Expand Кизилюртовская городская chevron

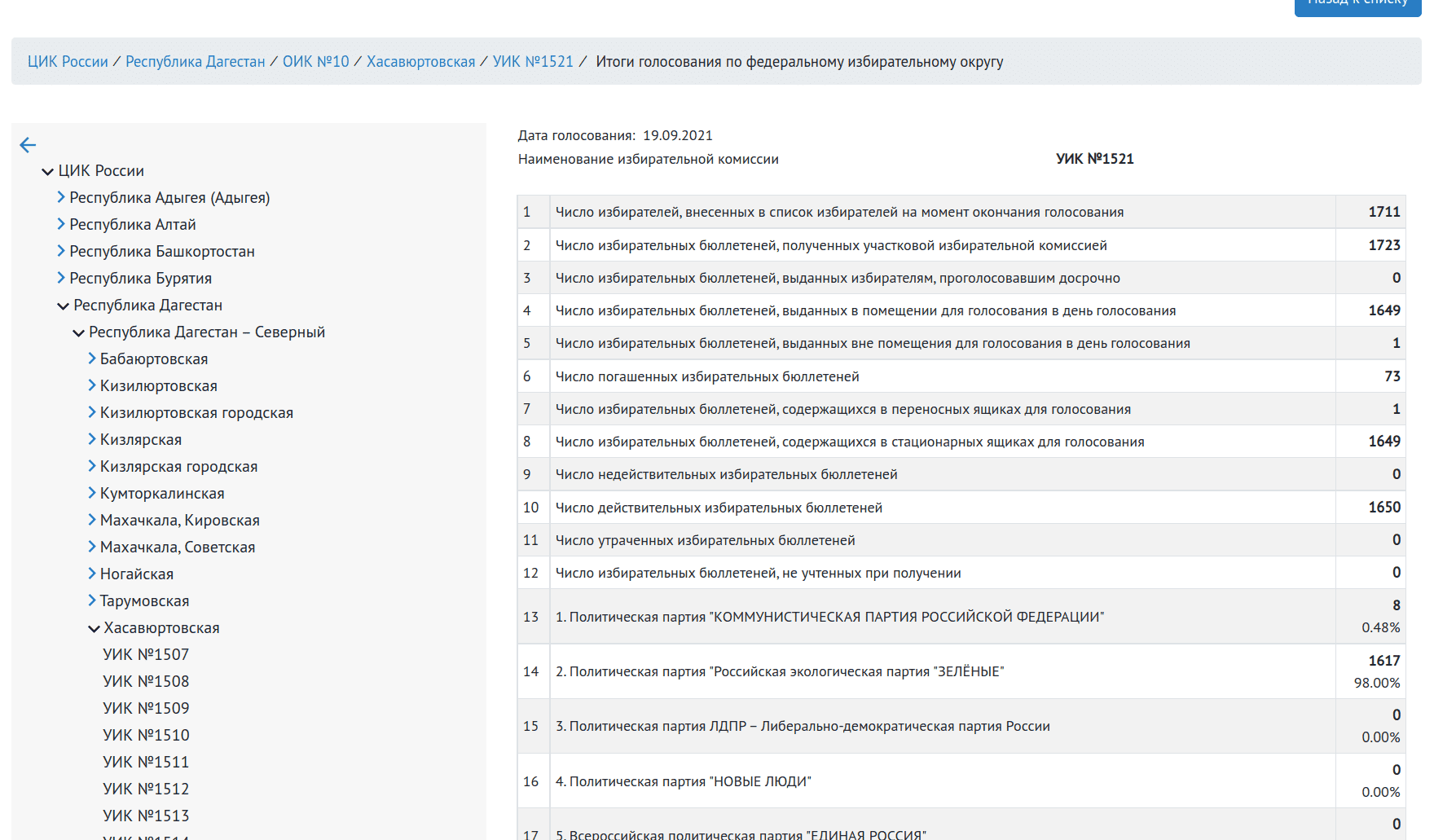[x=92, y=412]
